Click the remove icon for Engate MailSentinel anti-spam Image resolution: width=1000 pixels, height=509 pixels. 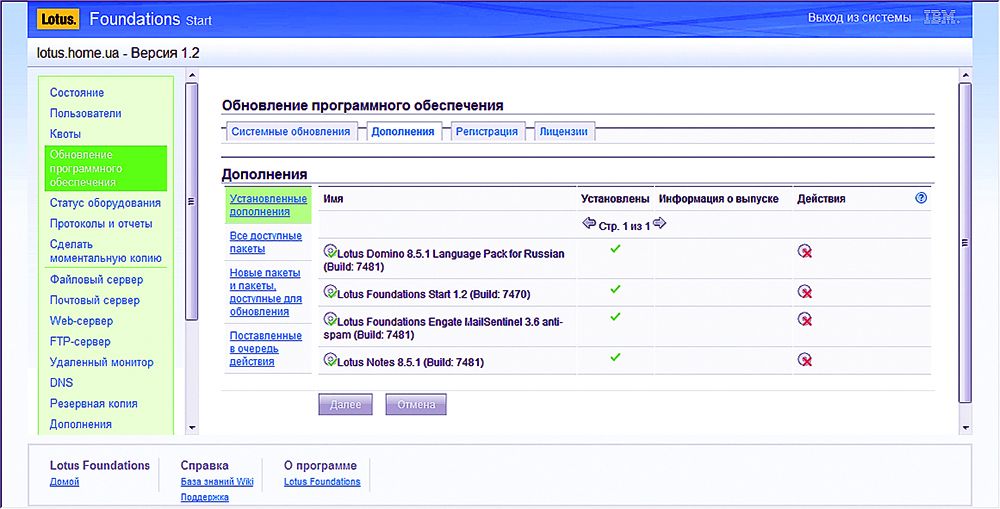point(805,320)
